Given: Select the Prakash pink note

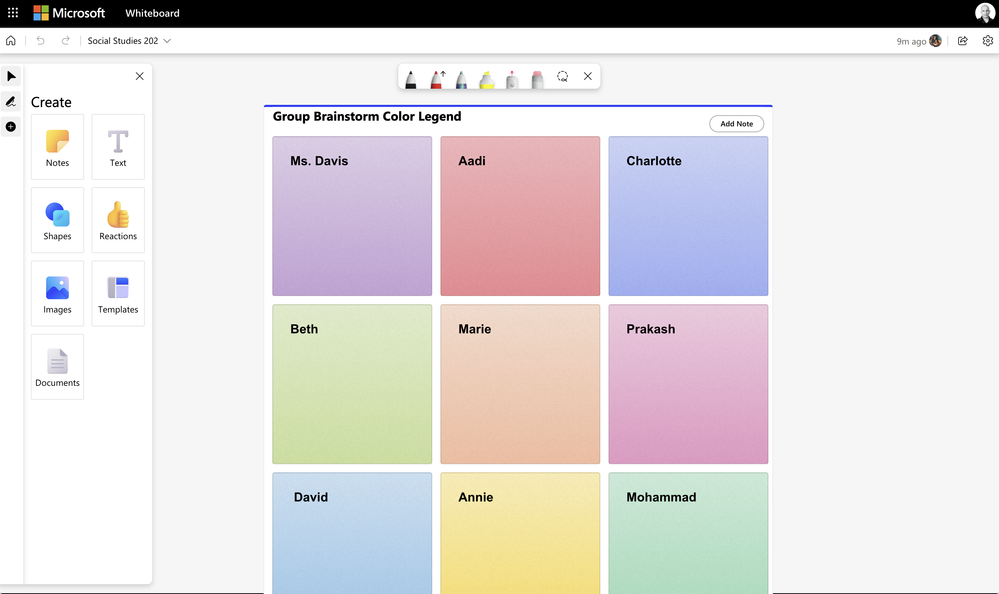Looking at the screenshot, I should [688, 384].
